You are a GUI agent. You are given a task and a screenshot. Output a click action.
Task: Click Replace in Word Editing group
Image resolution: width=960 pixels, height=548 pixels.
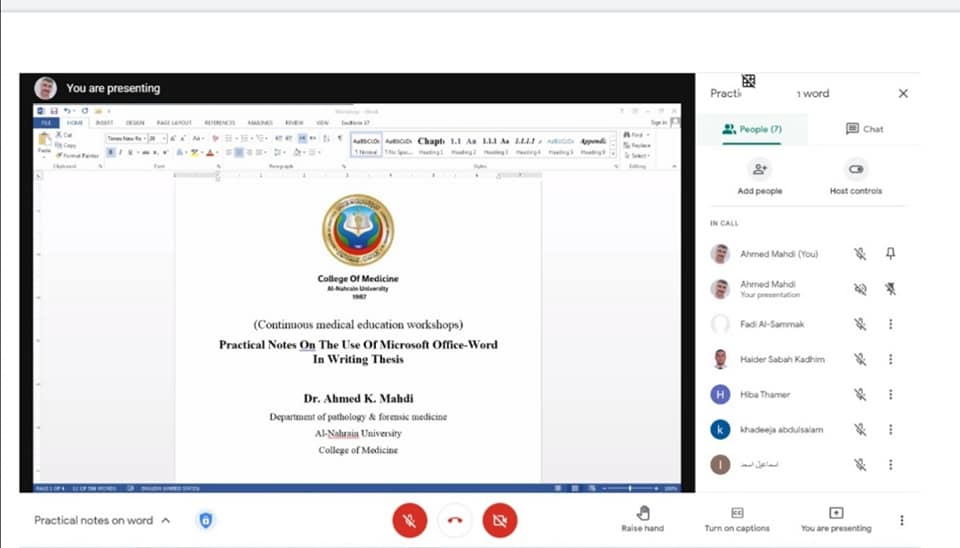(637, 146)
